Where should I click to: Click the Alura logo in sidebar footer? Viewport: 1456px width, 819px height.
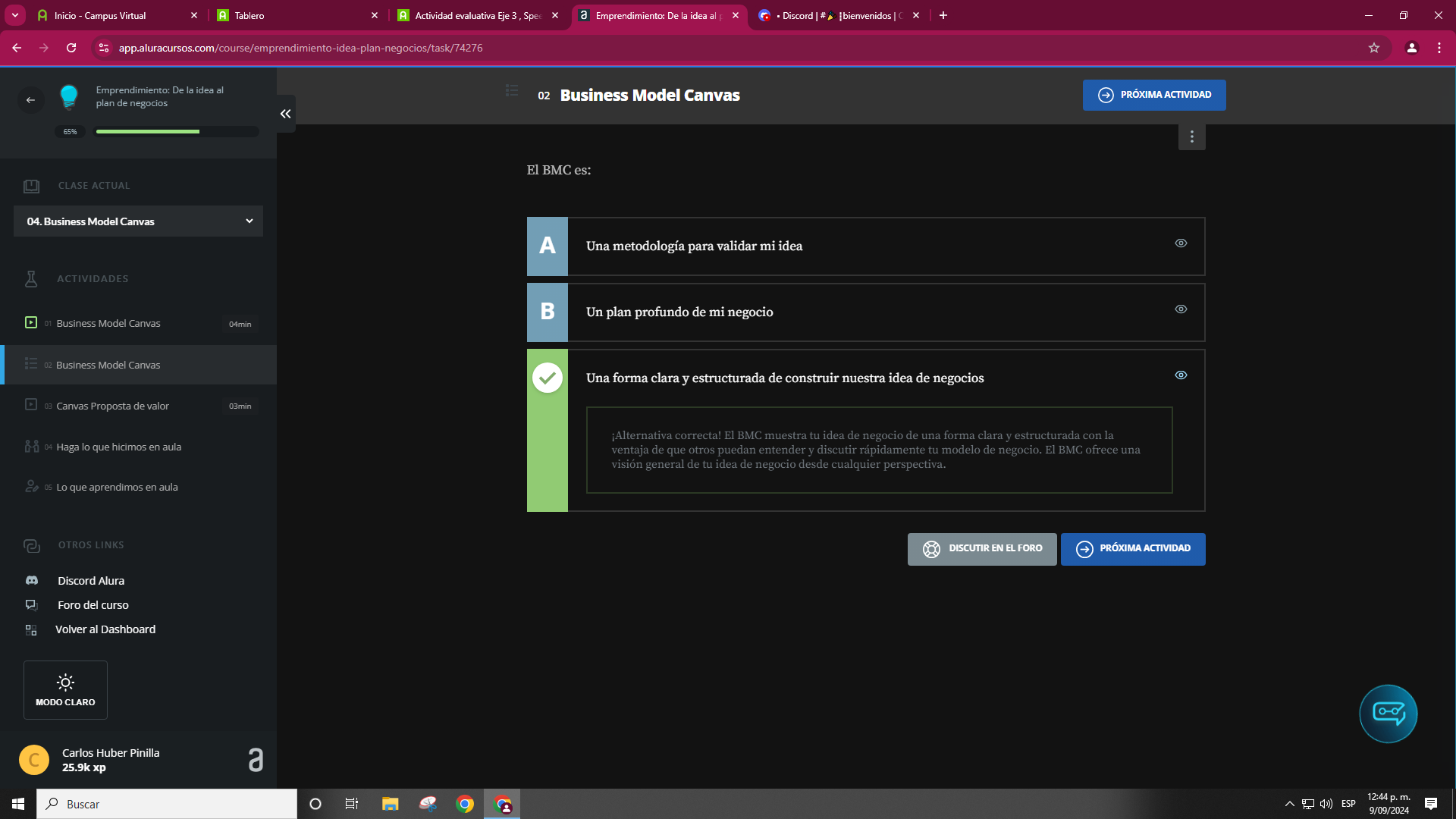(256, 760)
